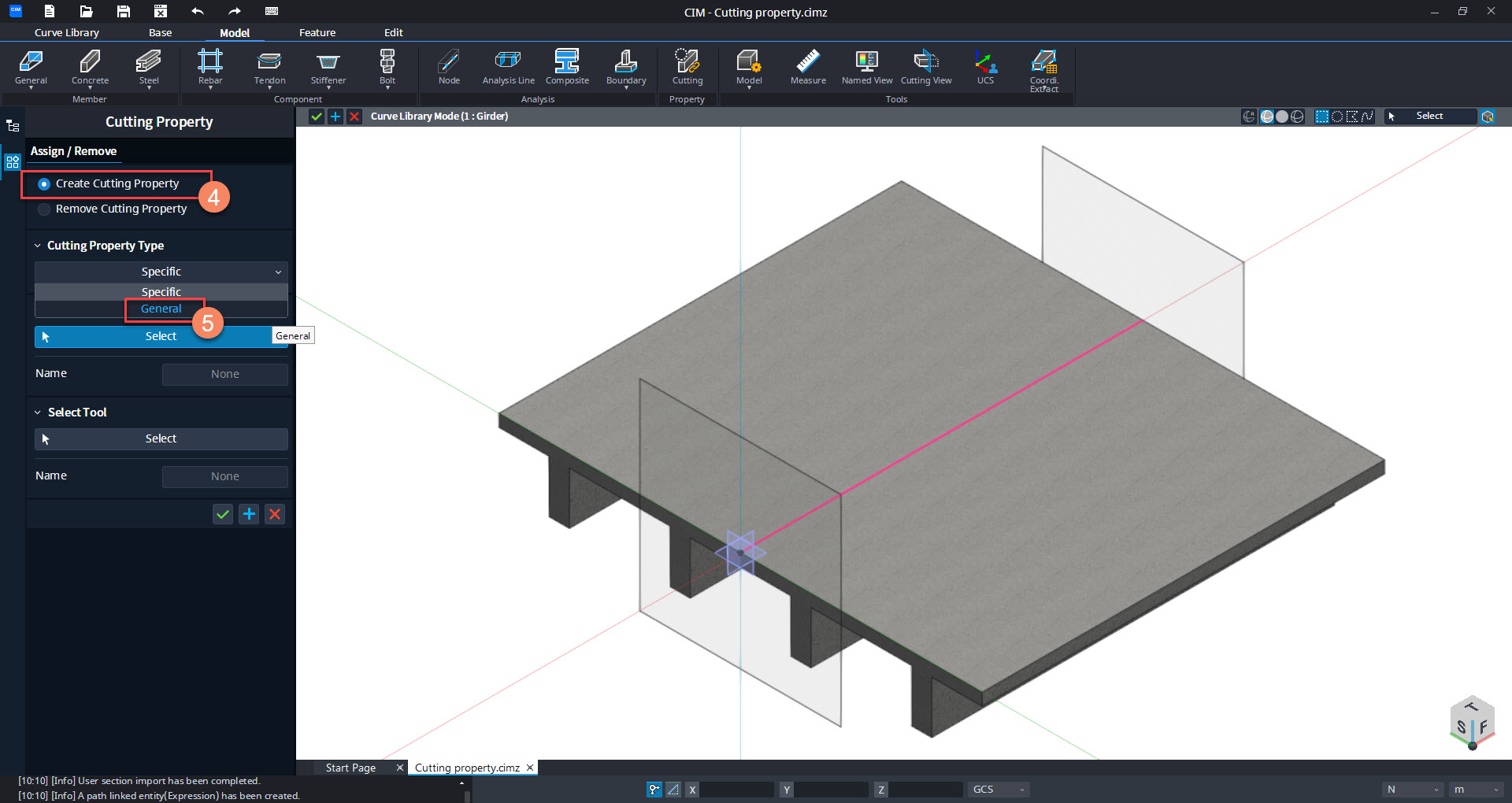Viewport: 1512px width, 803px height.
Task: Switch to the Base ribbon tab
Action: (160, 32)
